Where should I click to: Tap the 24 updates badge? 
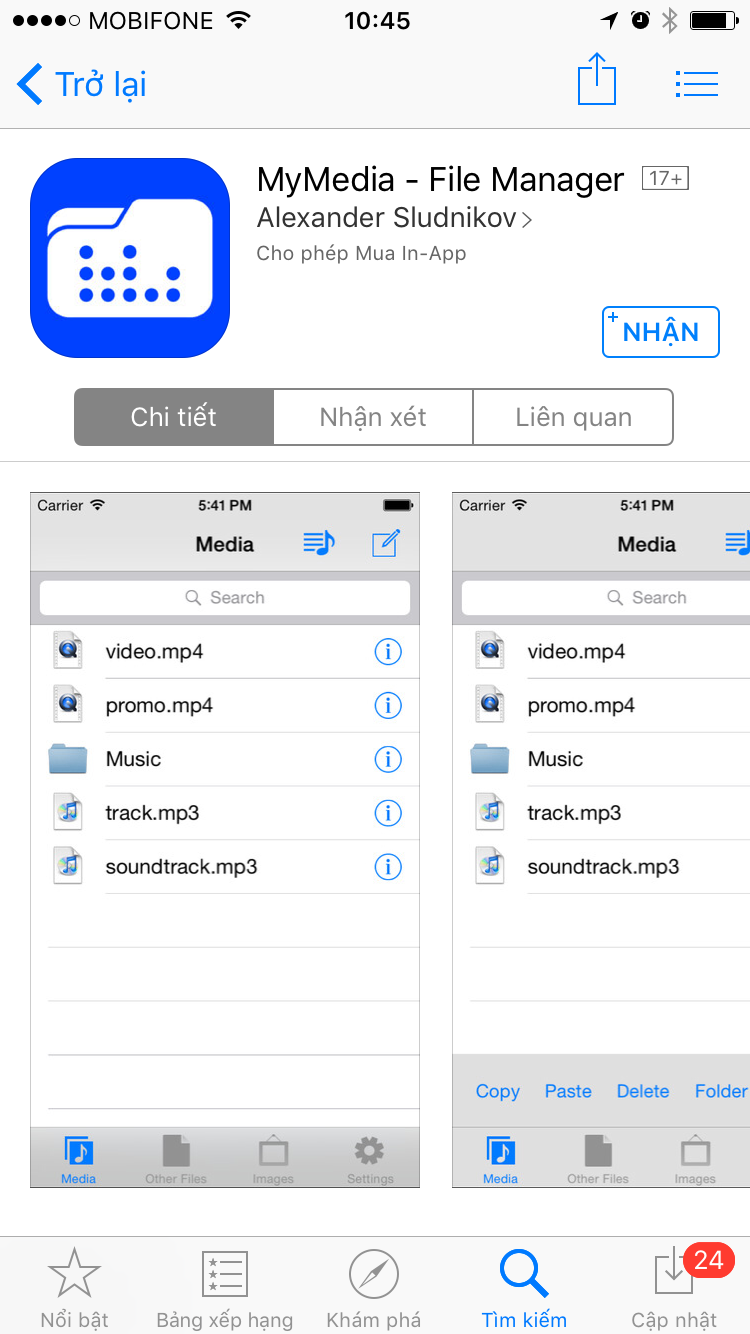click(708, 1260)
